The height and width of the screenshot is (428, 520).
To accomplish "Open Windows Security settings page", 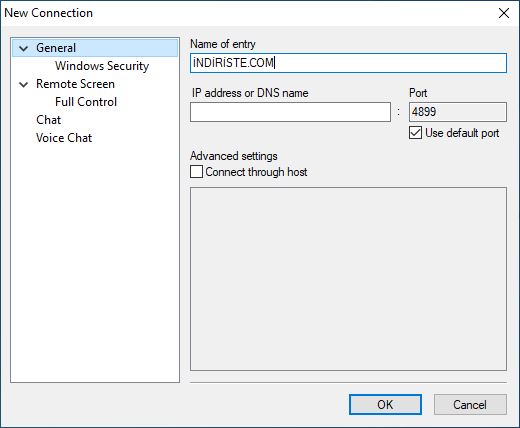I will (102, 66).
